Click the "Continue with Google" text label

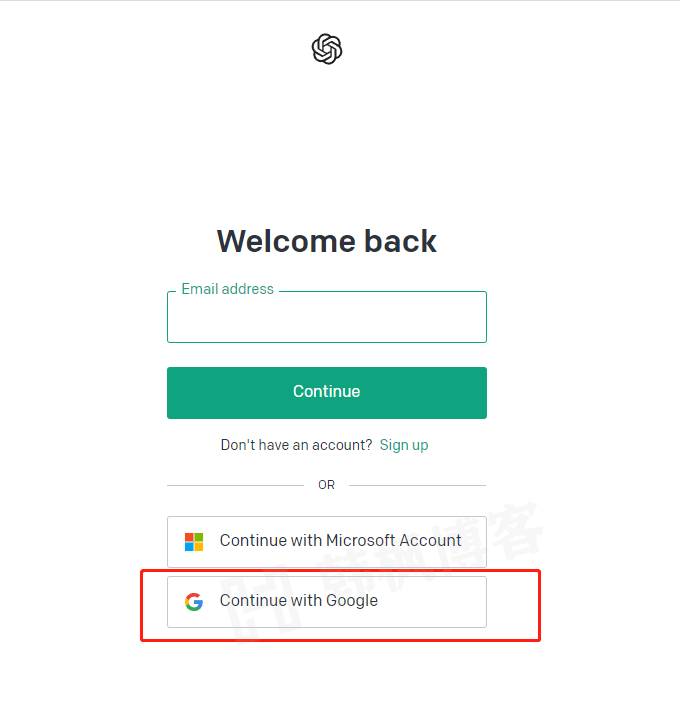299,601
